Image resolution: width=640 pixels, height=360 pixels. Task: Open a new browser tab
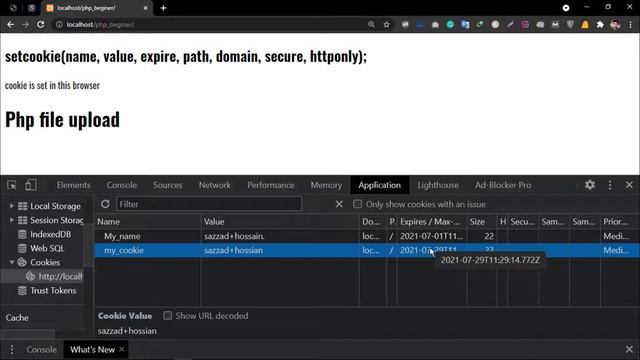pos(163,8)
